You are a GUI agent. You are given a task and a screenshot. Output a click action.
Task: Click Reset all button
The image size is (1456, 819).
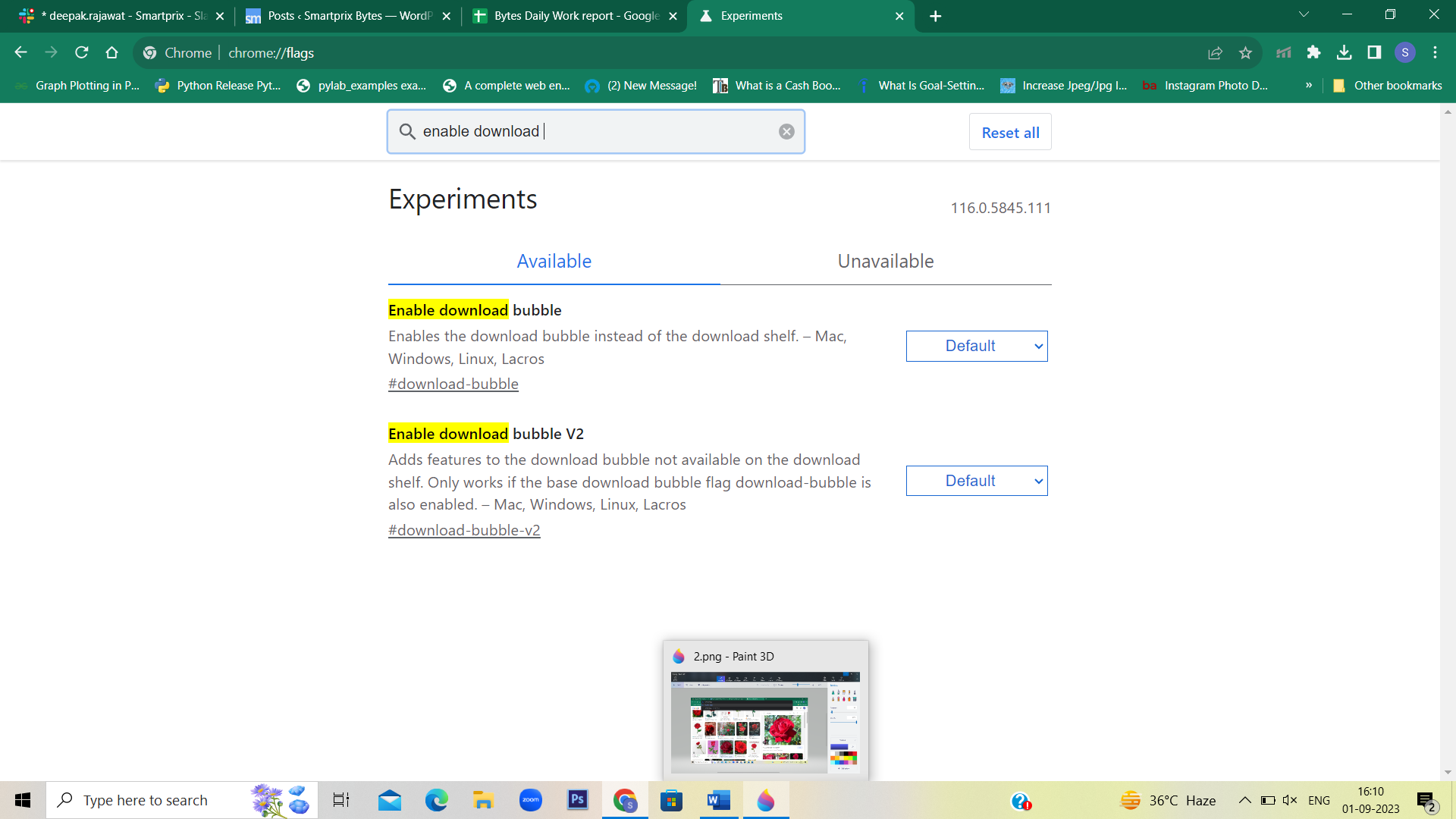click(1009, 132)
